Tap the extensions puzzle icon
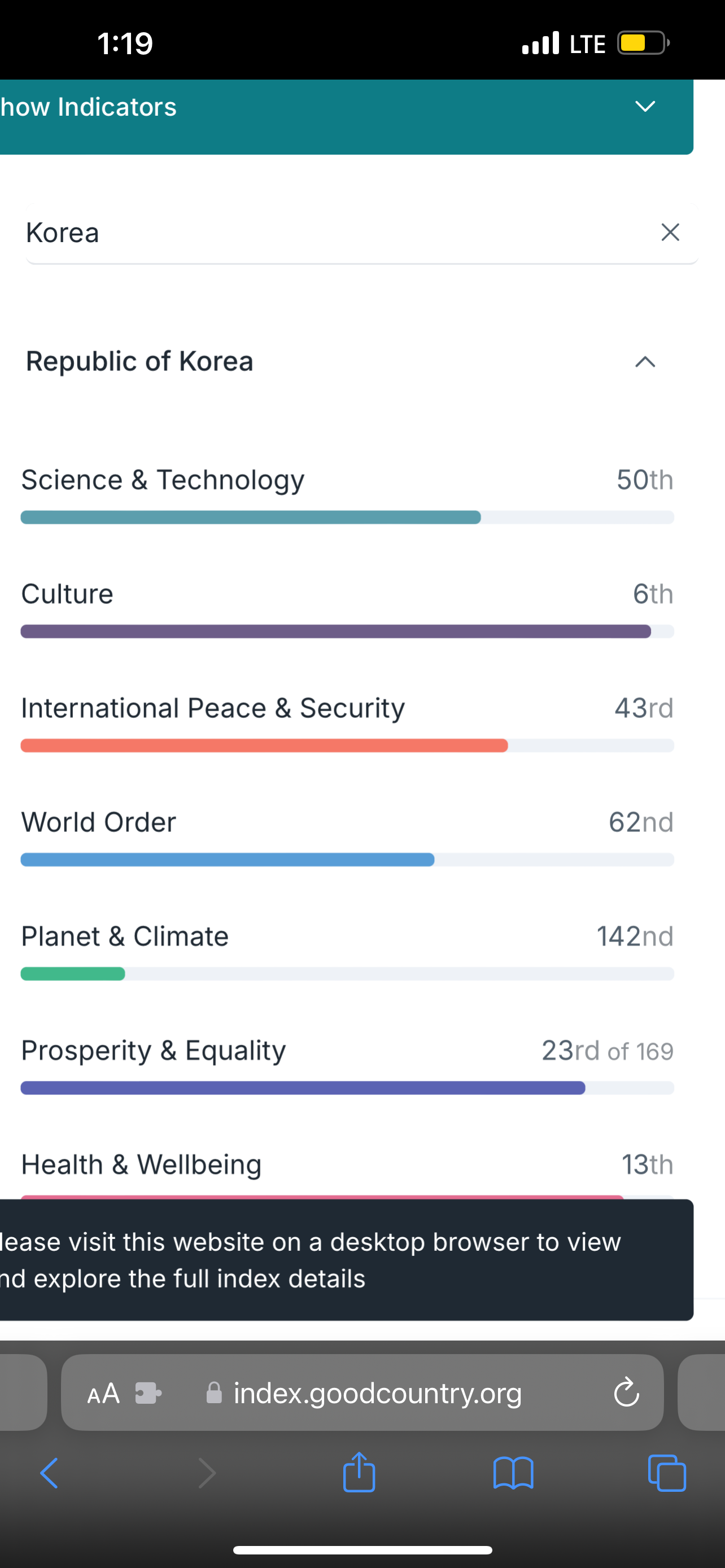 [x=148, y=1392]
